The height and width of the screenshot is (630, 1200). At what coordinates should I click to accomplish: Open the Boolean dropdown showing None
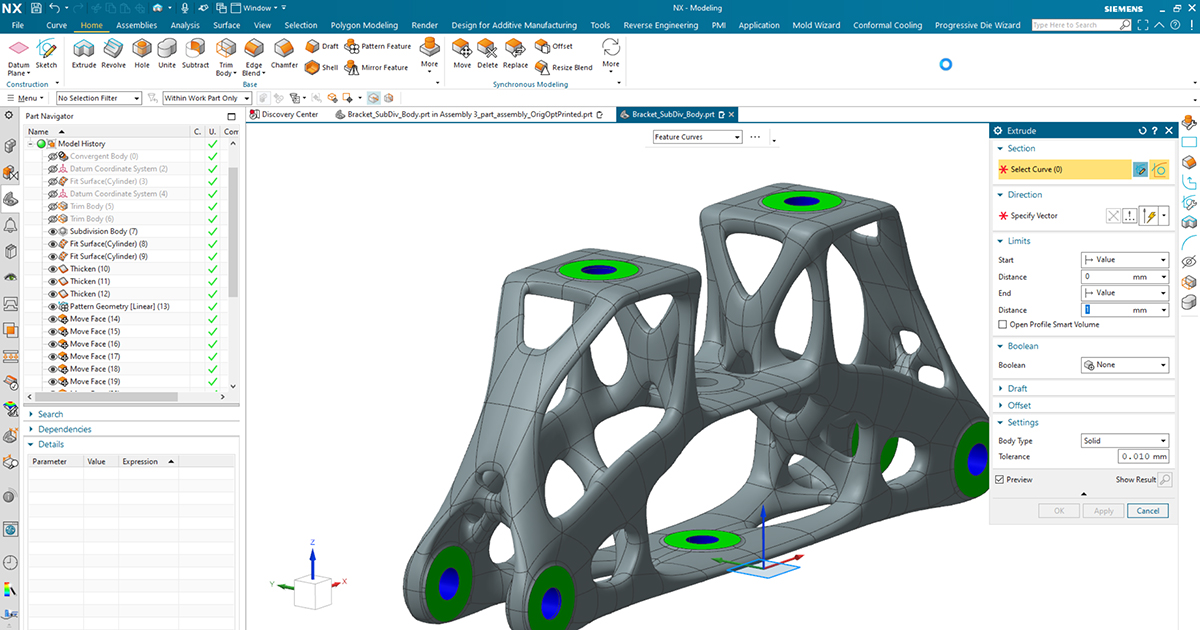[x=1124, y=364]
